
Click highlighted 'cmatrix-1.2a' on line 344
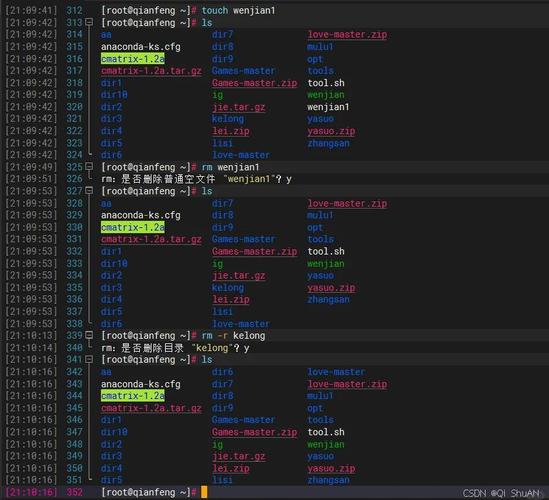pyautogui.click(x=133, y=396)
